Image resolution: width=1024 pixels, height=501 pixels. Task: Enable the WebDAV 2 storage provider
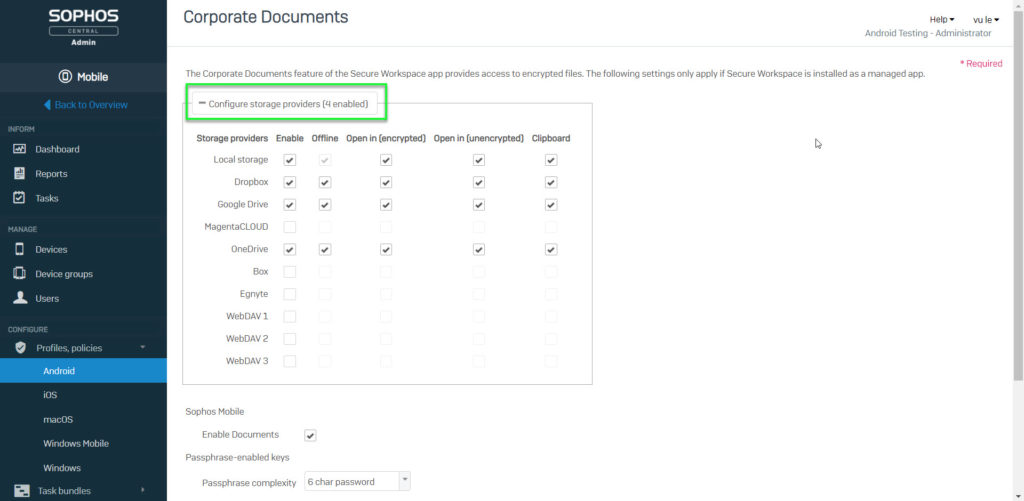tap(290, 339)
